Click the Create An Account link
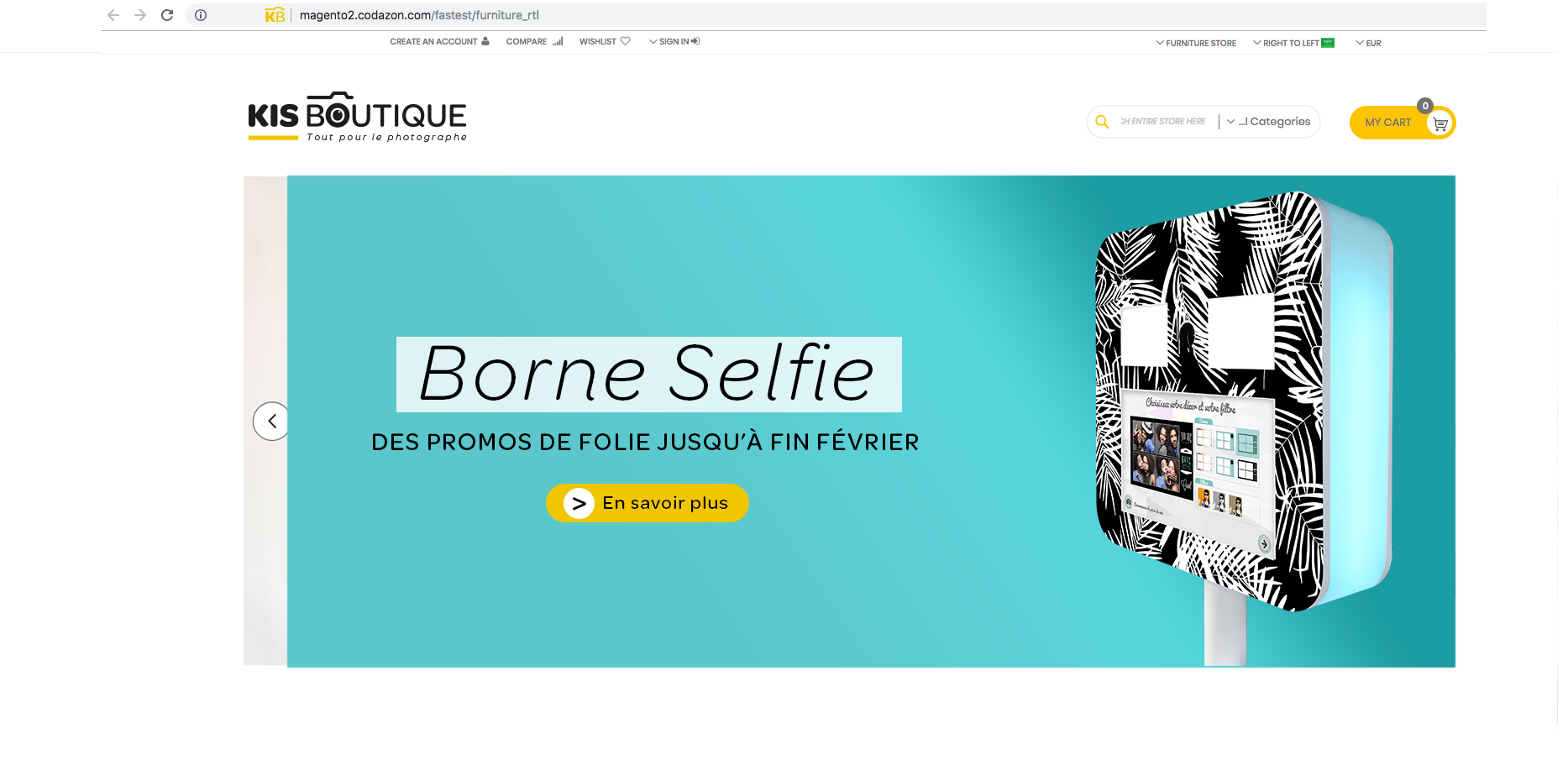1568x760 pixels. coord(433,41)
